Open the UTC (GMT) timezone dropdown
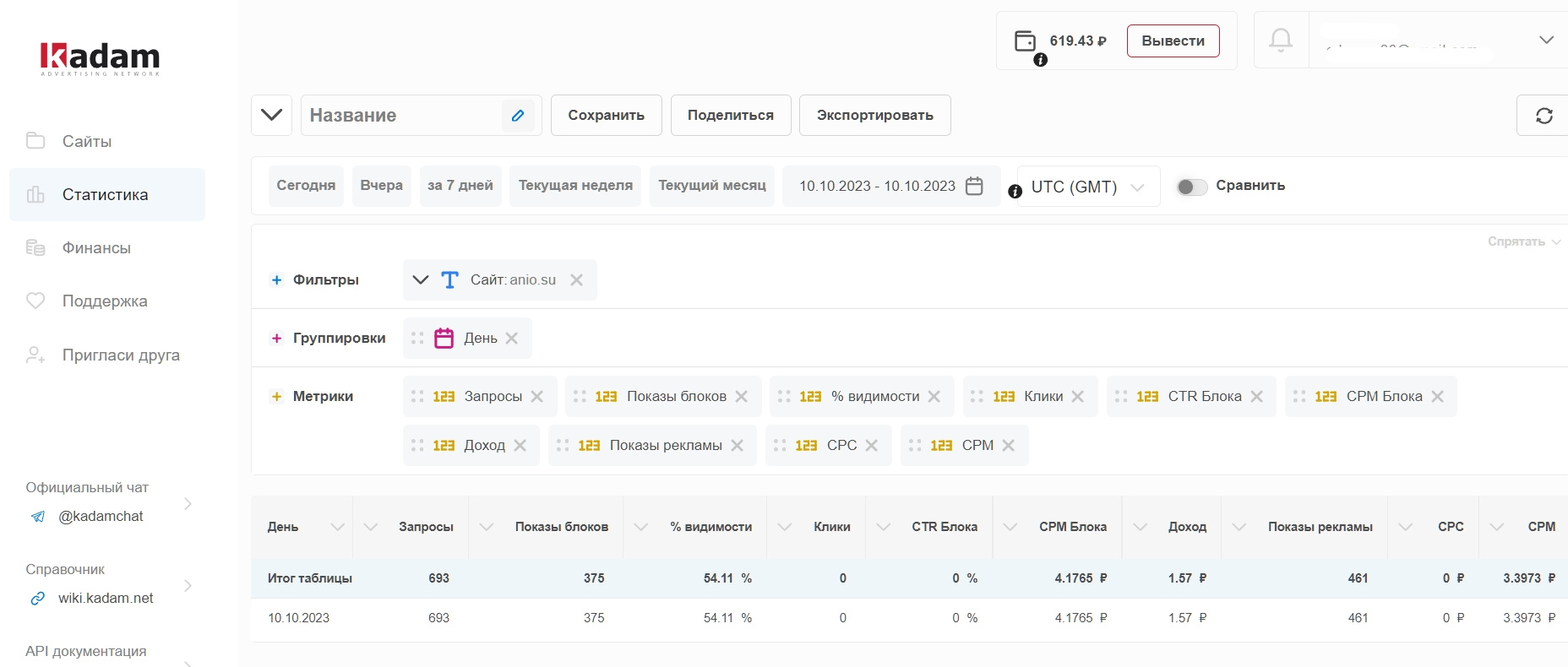 (1089, 187)
